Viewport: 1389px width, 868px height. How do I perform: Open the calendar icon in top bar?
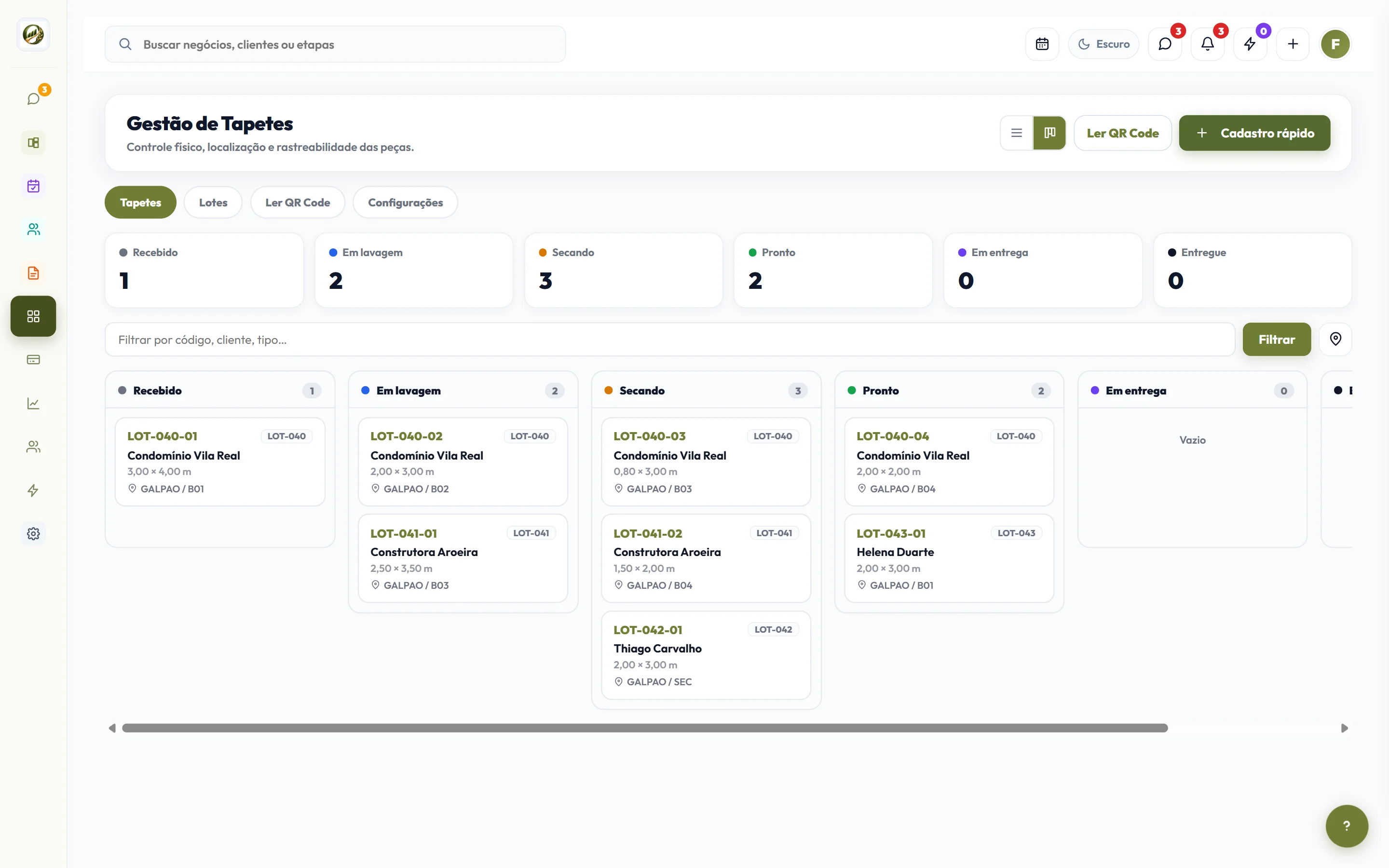[1042, 44]
